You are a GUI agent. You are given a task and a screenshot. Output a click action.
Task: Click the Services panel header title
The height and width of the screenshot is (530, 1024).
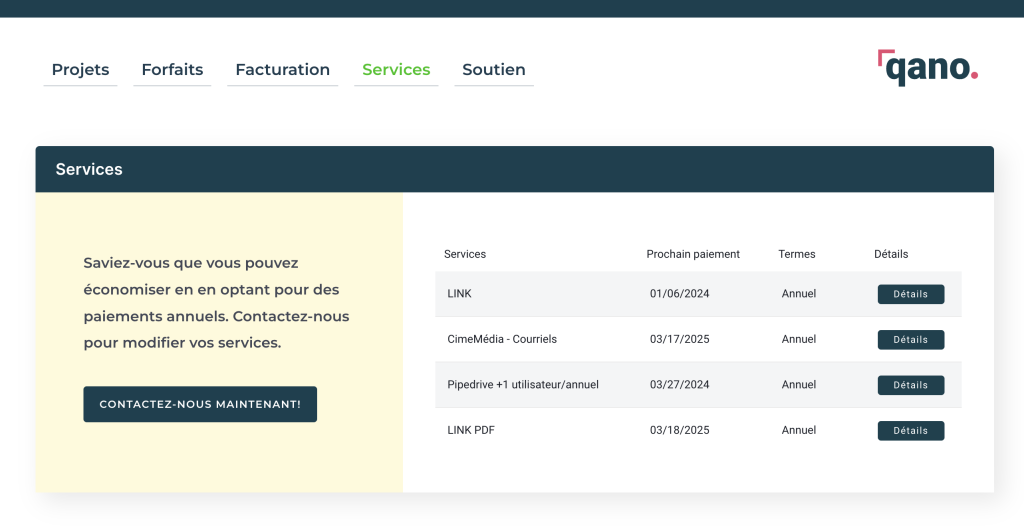point(89,169)
